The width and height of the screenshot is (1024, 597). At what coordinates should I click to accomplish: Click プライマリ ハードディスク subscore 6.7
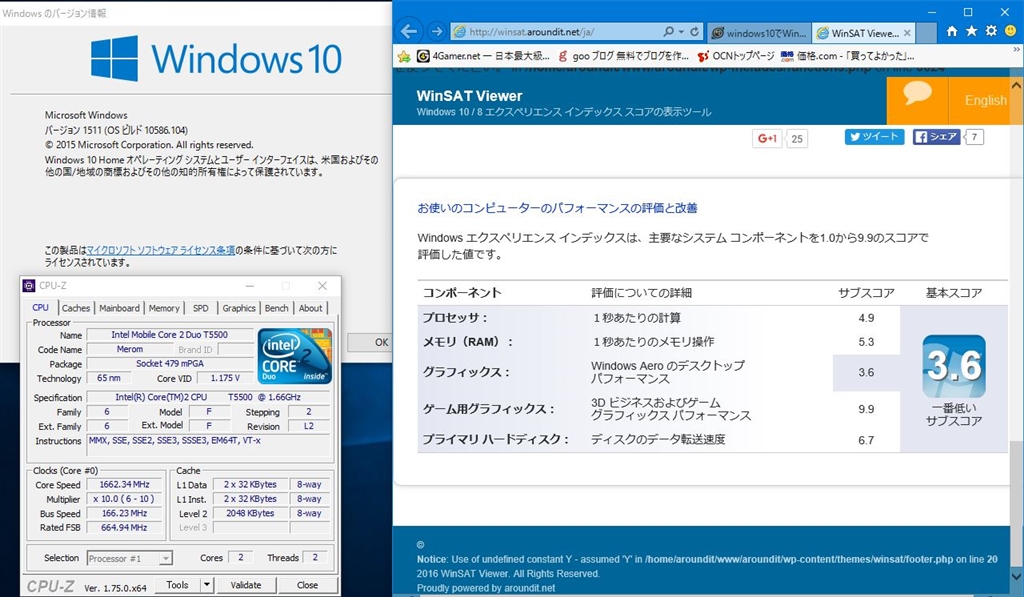[866, 440]
